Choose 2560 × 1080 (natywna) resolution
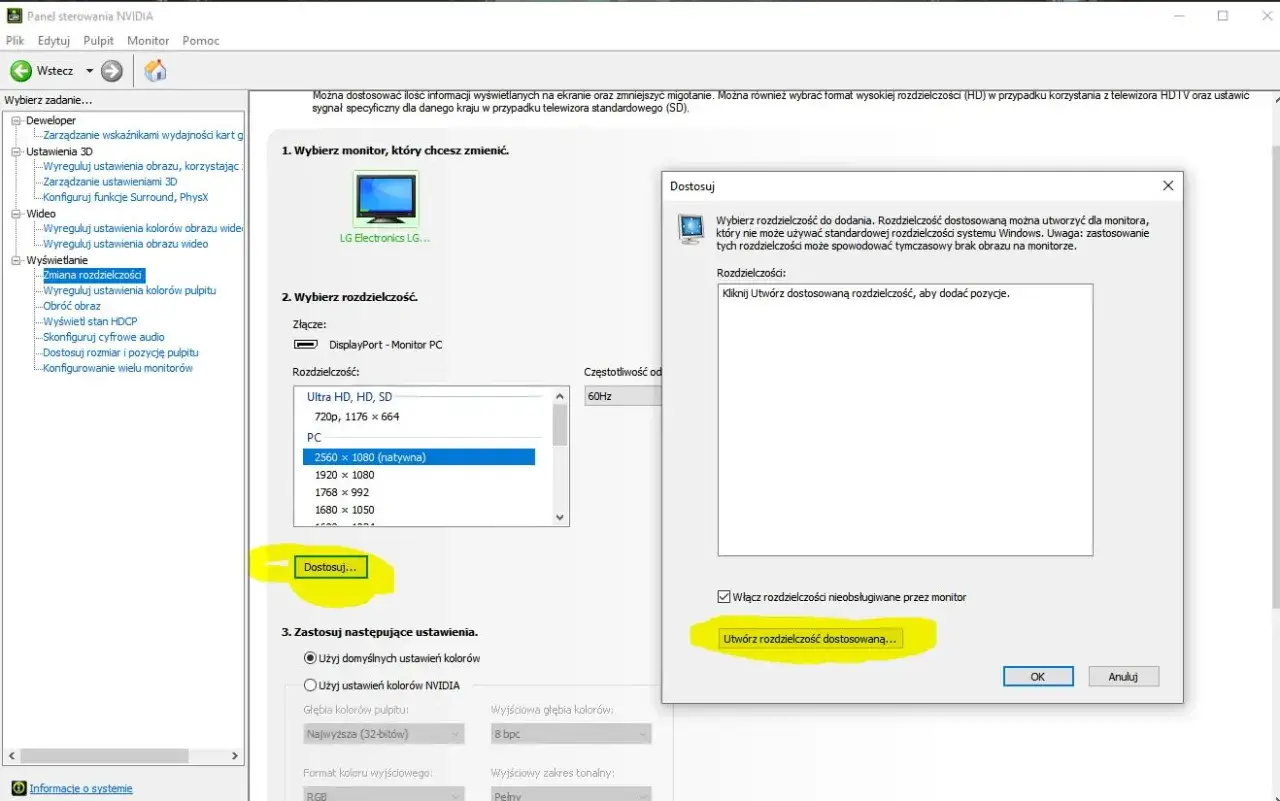 pyautogui.click(x=419, y=457)
